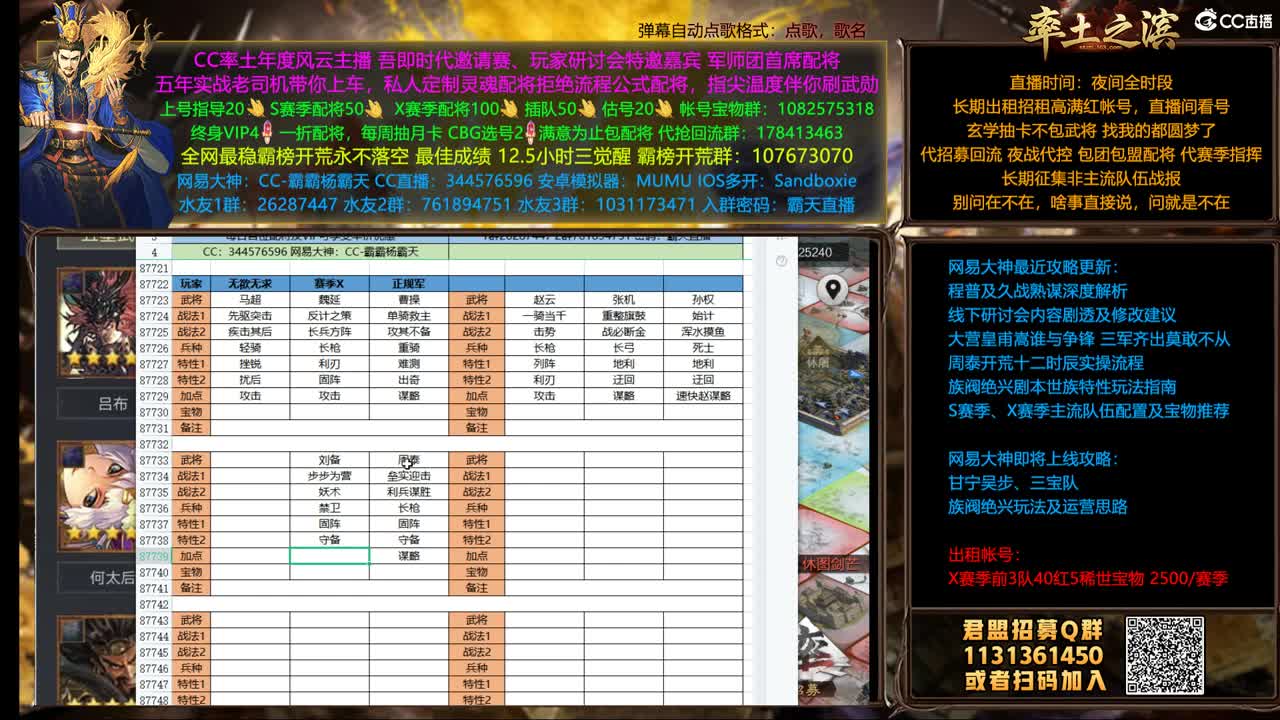Click the 始计 tactic cell

(703, 316)
